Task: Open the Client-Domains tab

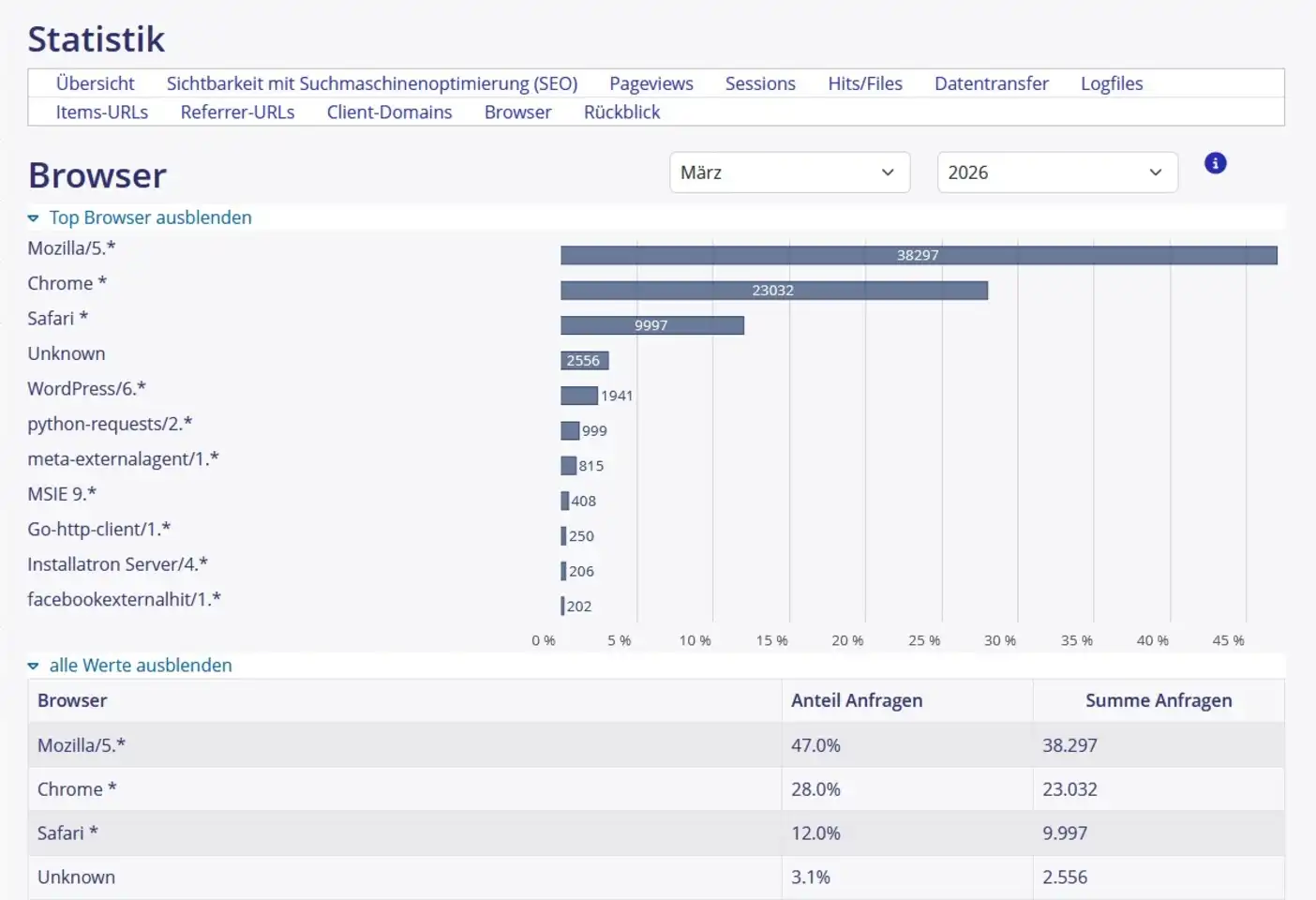Action: [389, 112]
